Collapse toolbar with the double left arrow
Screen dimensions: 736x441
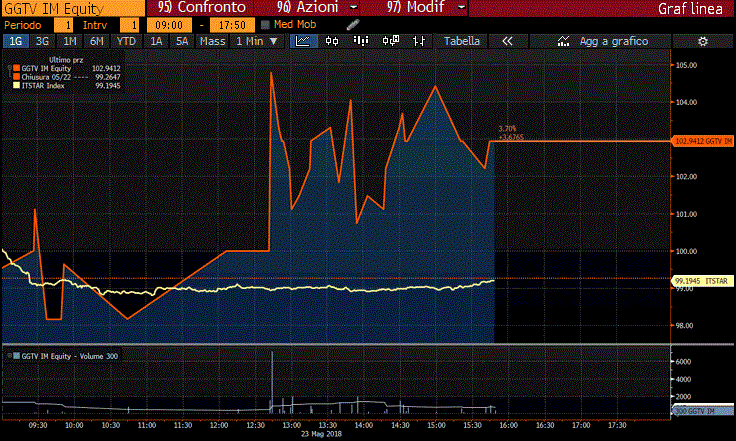pos(507,41)
